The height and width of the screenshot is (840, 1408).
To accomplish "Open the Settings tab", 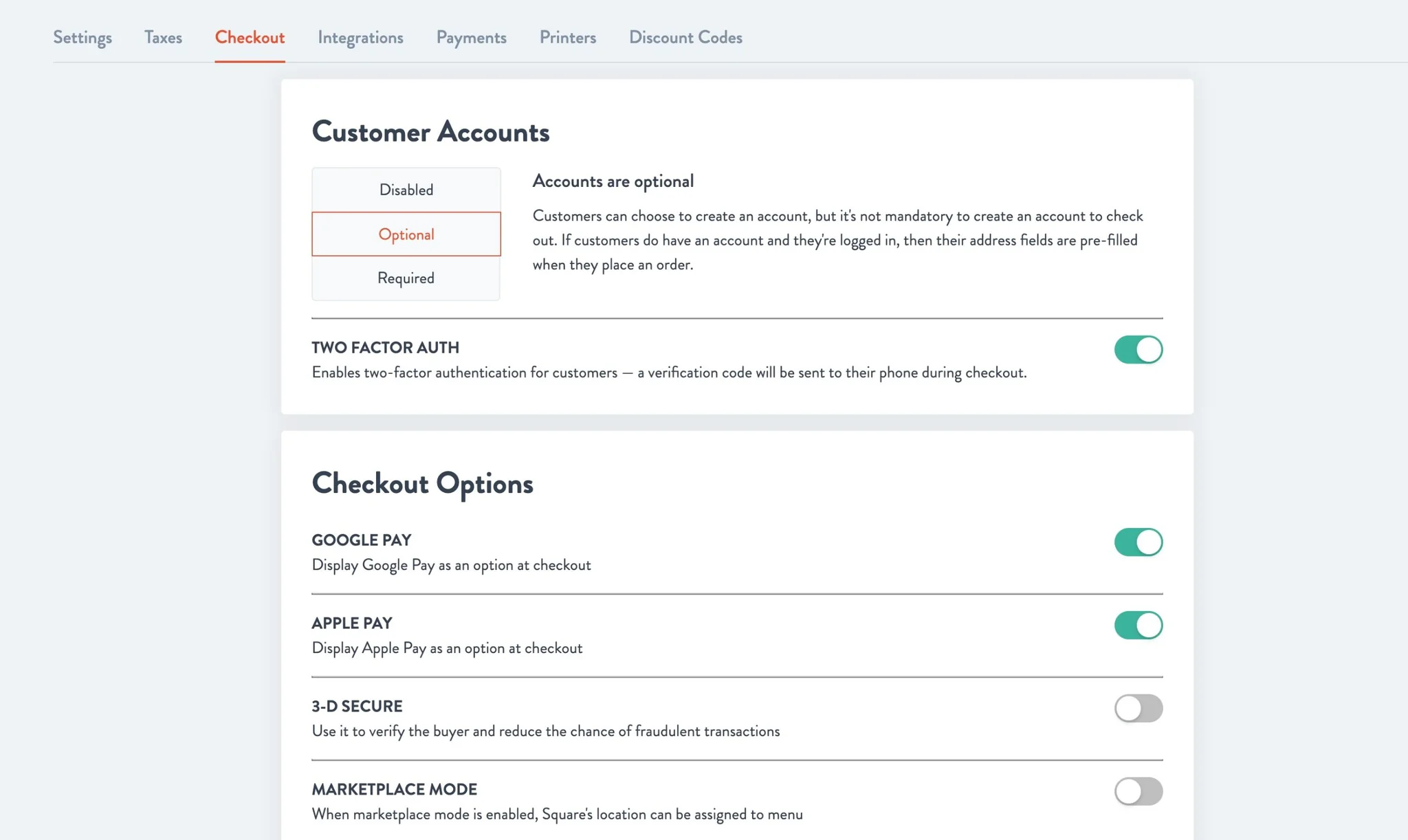I will 82,37.
